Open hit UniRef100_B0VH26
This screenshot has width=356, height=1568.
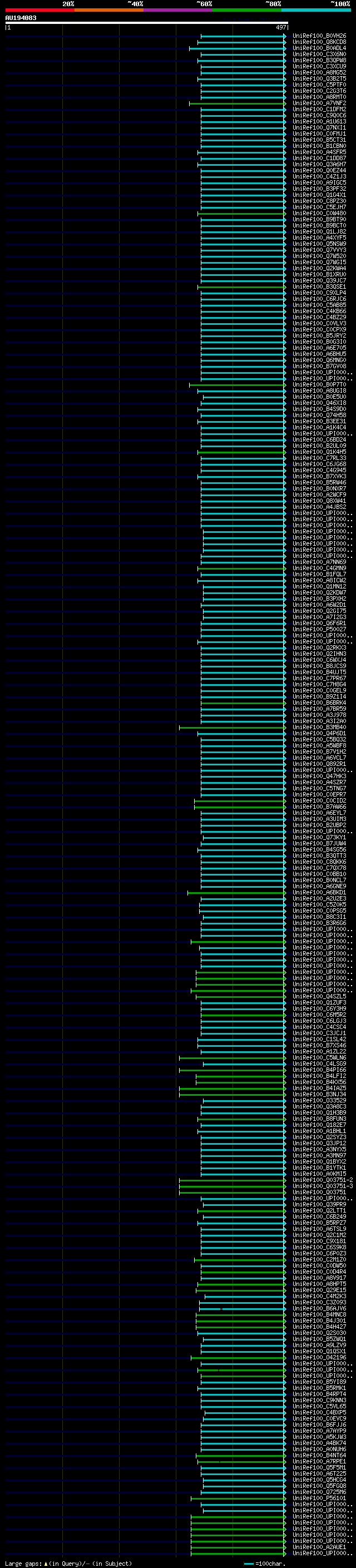click(x=319, y=36)
